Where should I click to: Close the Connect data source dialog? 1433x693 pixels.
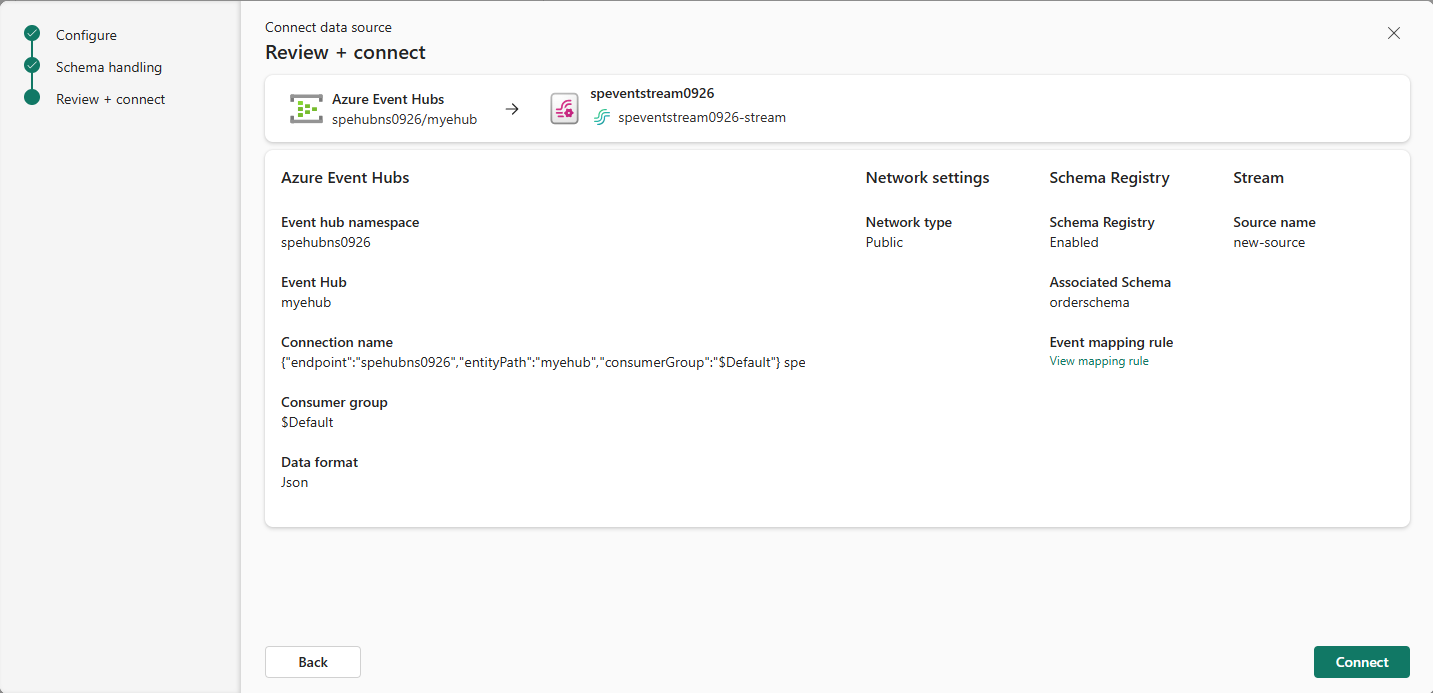click(x=1394, y=33)
